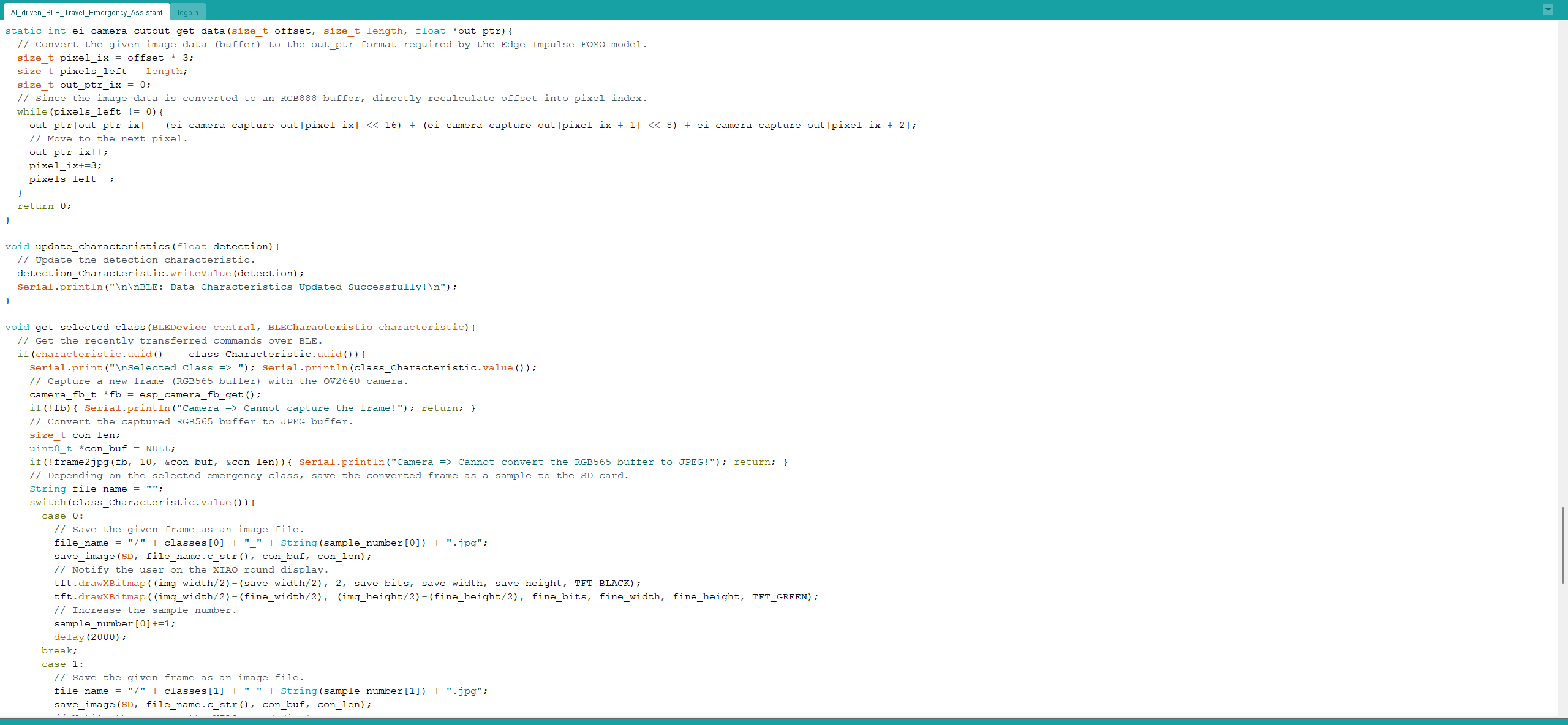This screenshot has width=1568, height=725.
Task: Open the tab overflow dropdown menu
Action: click(x=1548, y=9)
